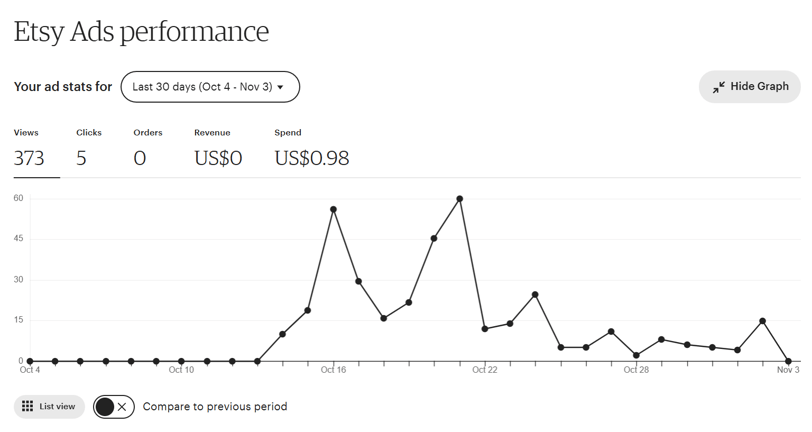Click the Compare to previous period label
812x432 pixels.
215,407
